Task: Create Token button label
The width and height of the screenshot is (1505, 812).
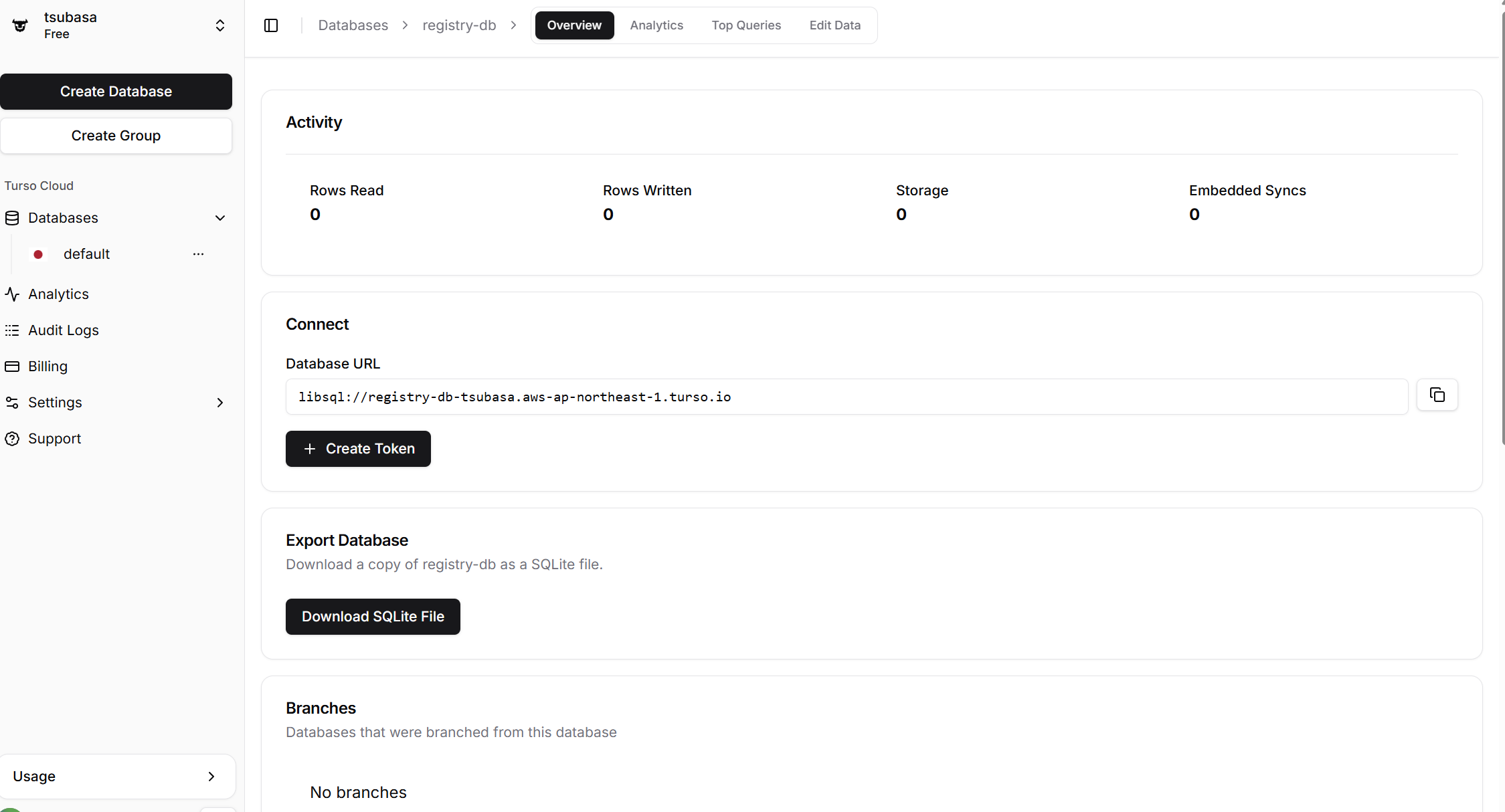Action: coord(370,449)
